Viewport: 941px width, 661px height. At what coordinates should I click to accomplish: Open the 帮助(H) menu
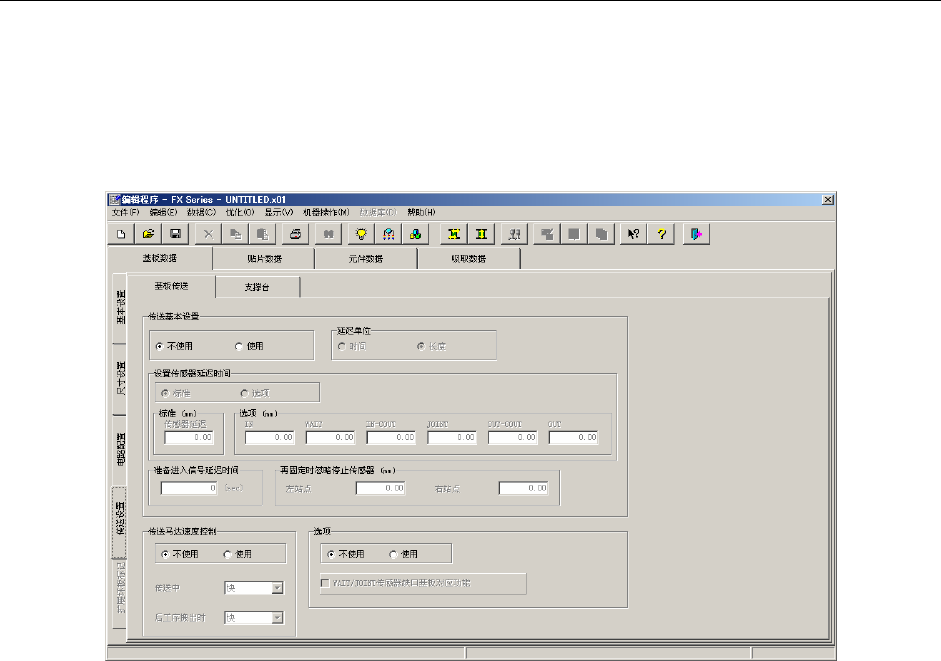(421, 213)
